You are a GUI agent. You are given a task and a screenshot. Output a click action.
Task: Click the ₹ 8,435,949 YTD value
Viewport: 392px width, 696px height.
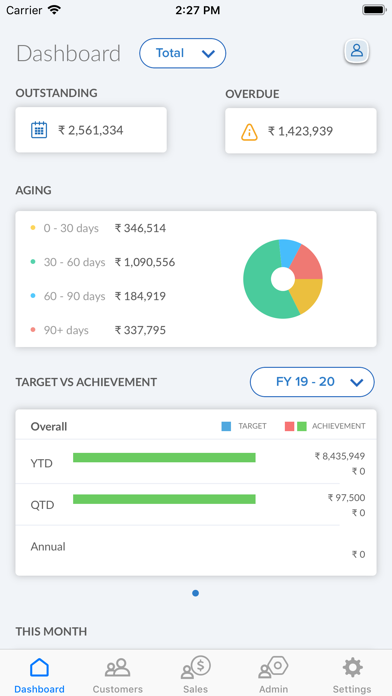point(340,456)
